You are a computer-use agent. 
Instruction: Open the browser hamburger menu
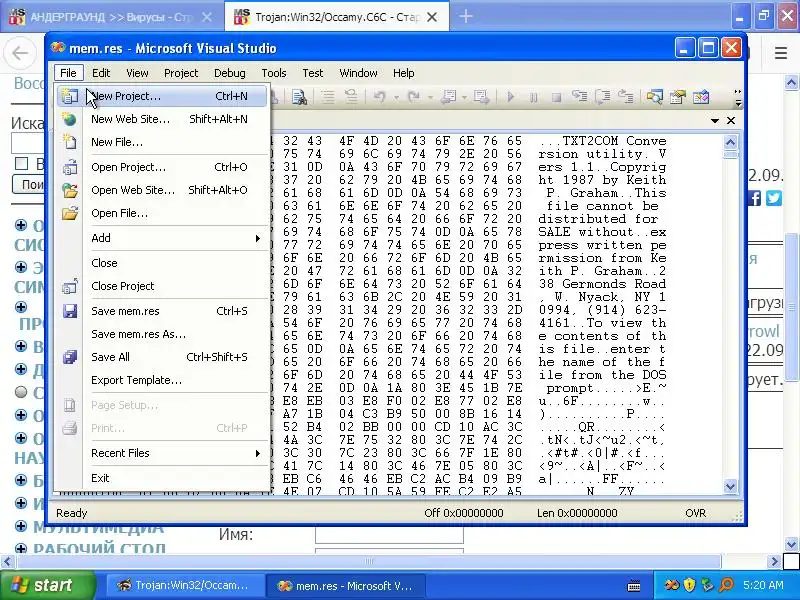[780, 53]
